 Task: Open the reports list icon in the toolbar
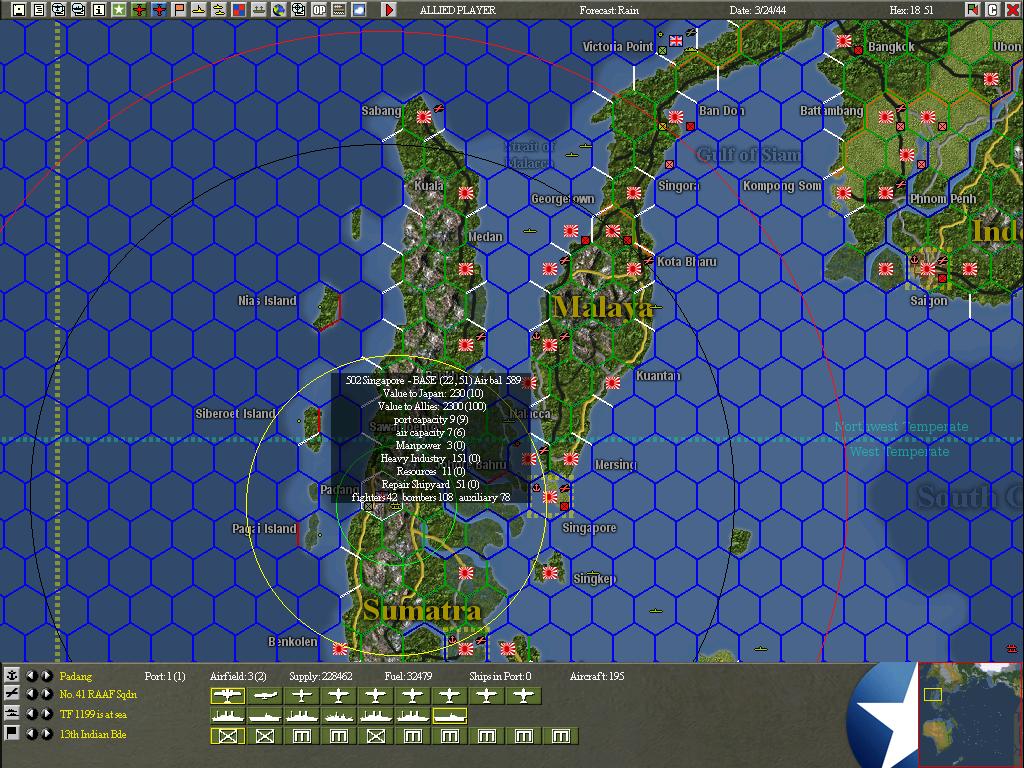39,9
